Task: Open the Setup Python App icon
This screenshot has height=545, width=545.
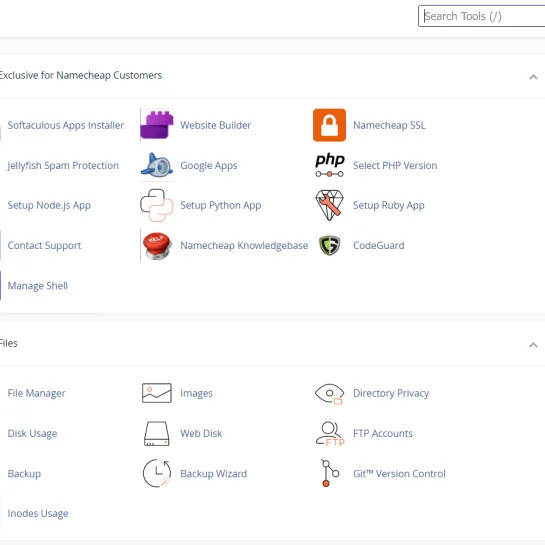Action: pos(157,205)
